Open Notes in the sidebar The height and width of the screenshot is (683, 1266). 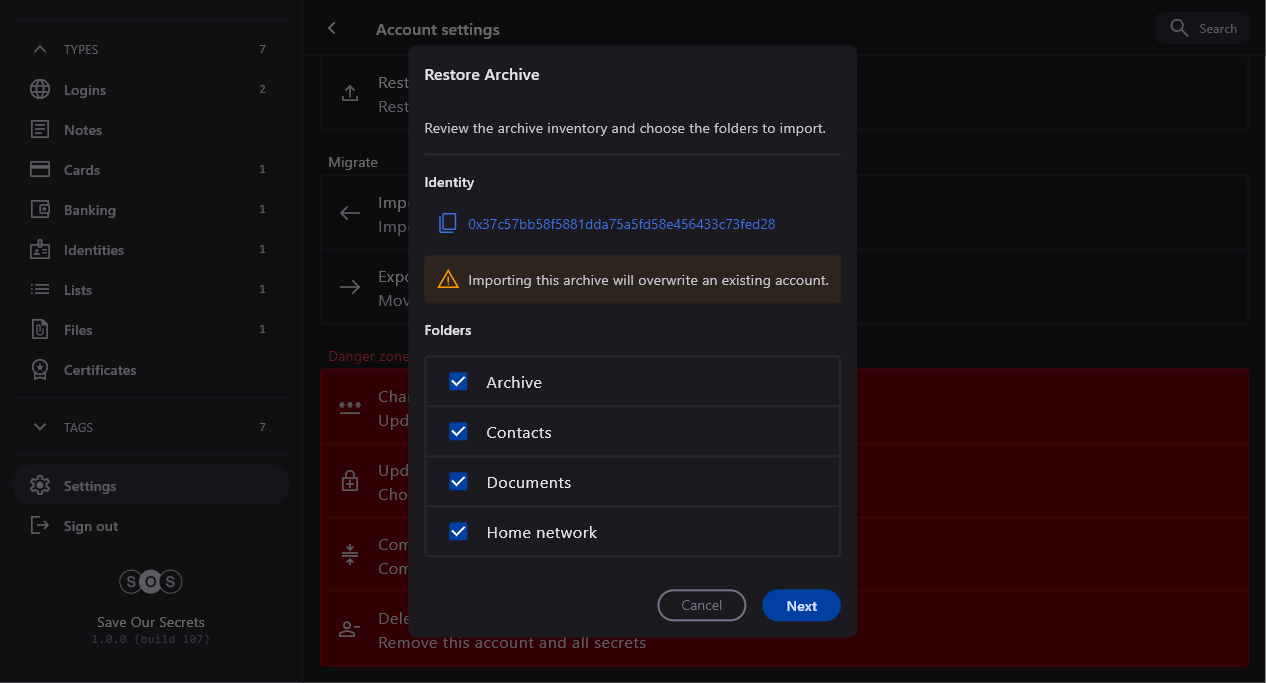pyautogui.click(x=83, y=130)
